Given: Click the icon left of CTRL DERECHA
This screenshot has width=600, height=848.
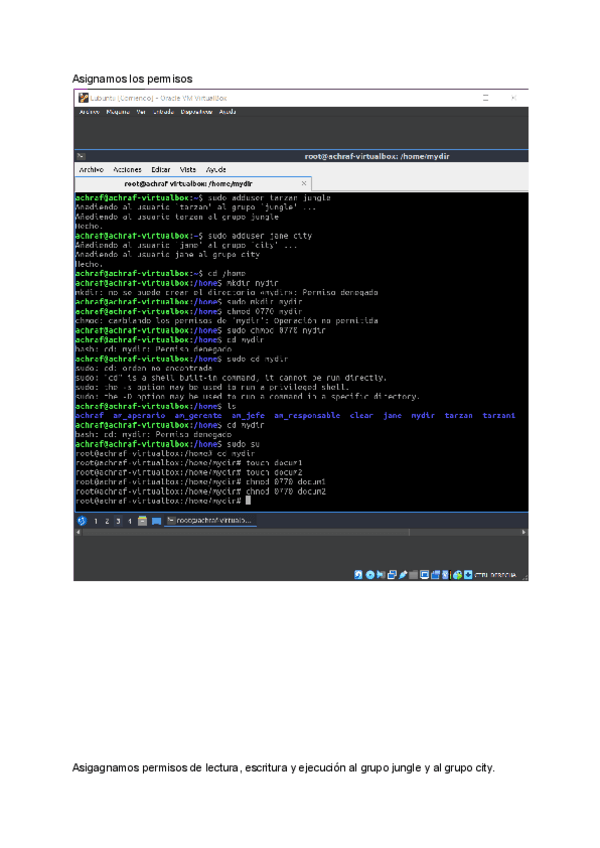Looking at the screenshot, I should click(x=468, y=575).
